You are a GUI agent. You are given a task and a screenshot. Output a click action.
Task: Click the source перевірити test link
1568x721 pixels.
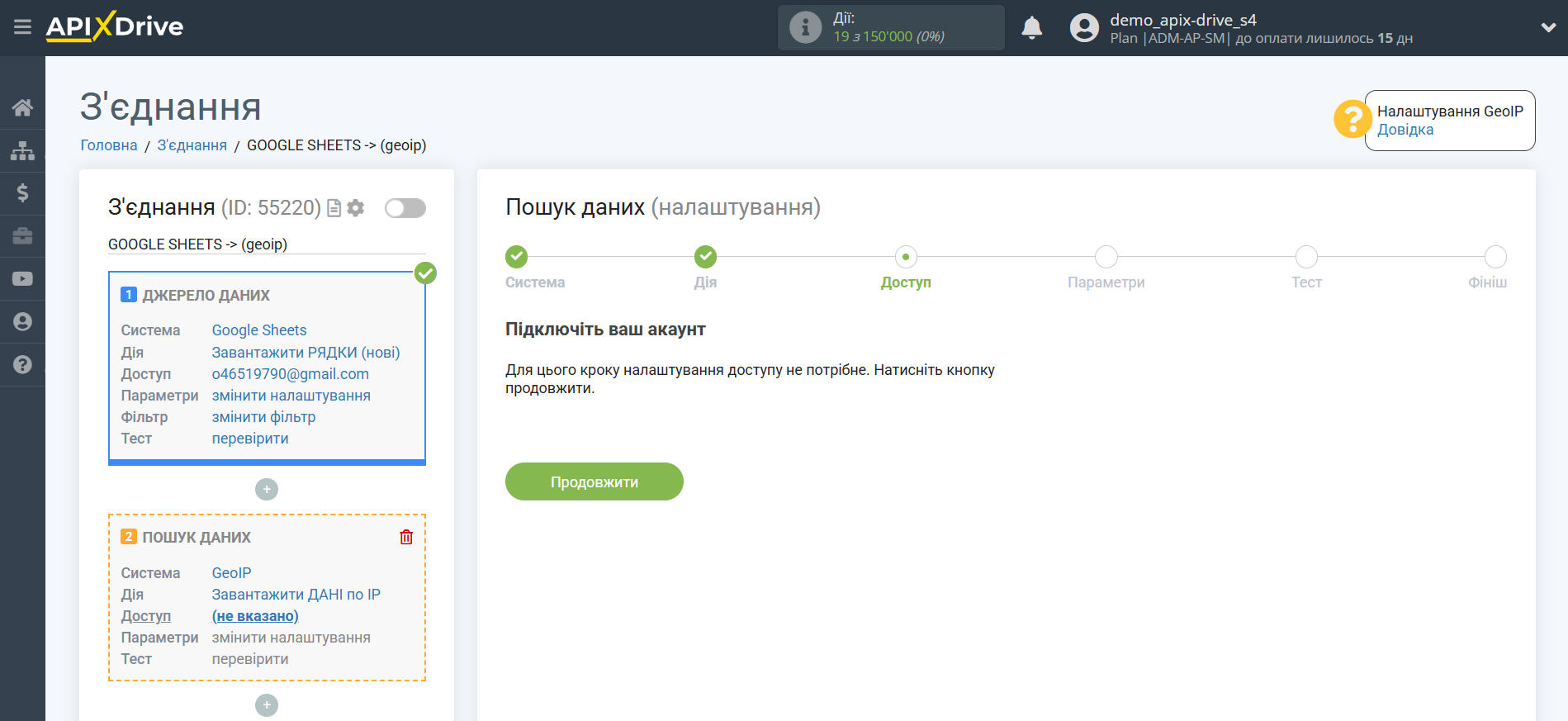[249, 439]
